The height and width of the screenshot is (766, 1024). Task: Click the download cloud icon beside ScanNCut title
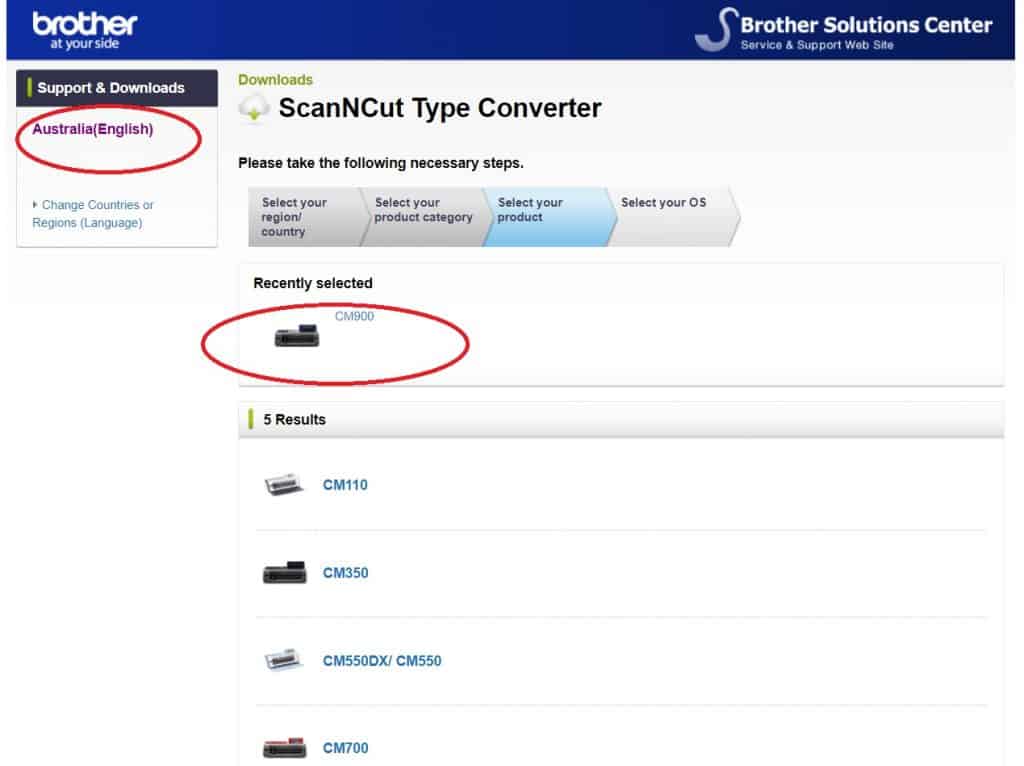pos(253,108)
